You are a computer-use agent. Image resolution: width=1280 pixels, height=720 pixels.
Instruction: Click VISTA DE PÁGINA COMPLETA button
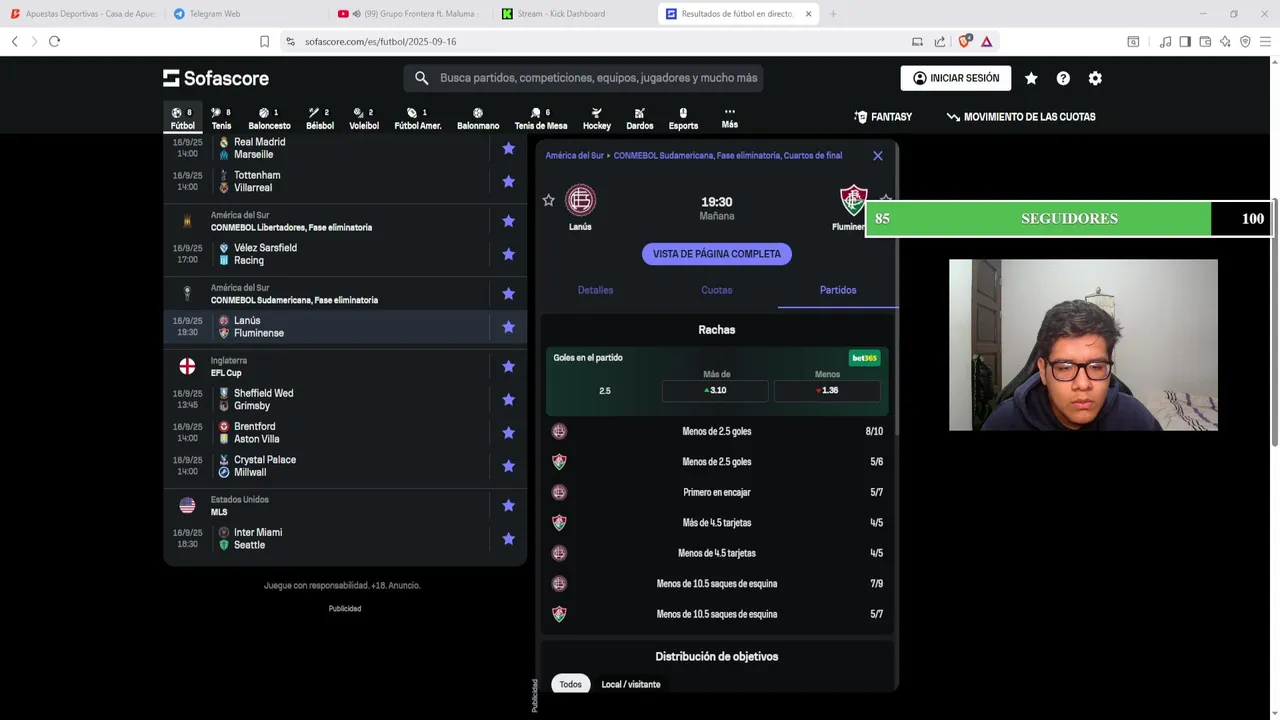click(x=717, y=254)
